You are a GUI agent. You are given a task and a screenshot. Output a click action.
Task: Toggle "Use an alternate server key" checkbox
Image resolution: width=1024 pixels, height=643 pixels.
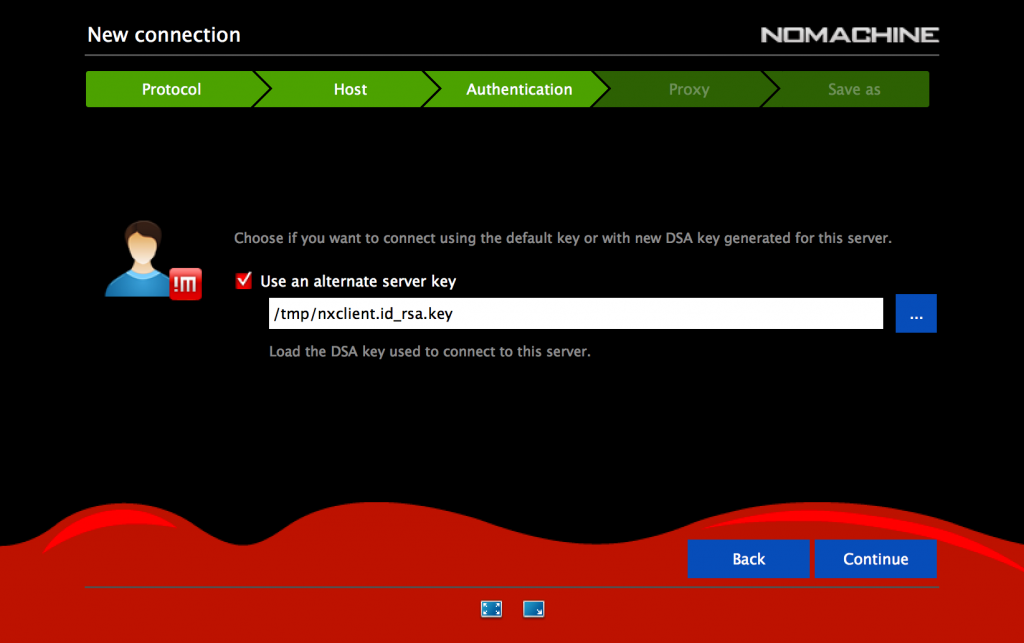pyautogui.click(x=243, y=281)
